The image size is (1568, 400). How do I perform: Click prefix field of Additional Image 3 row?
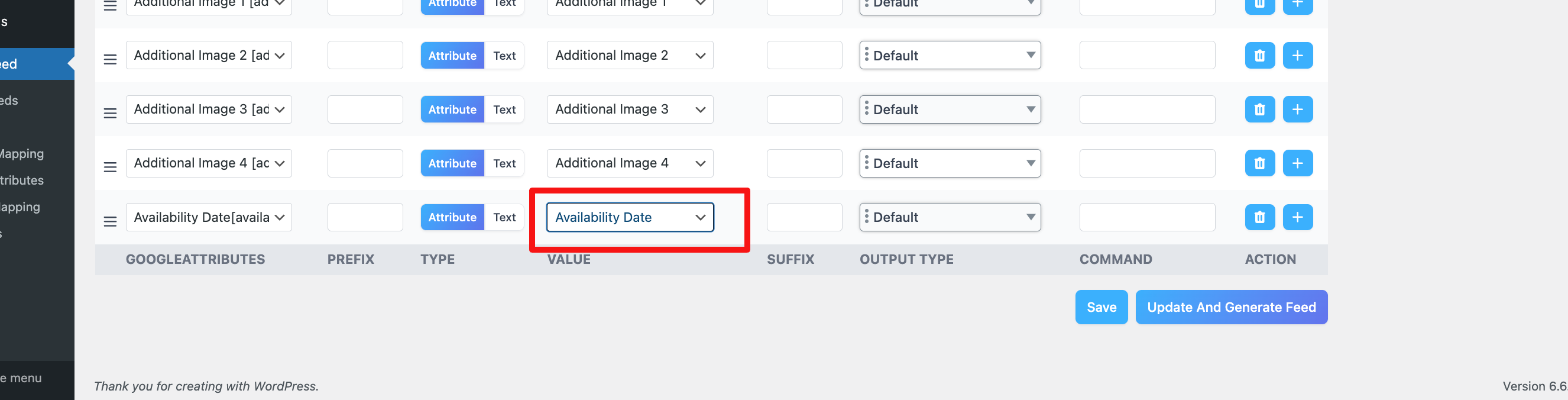pyautogui.click(x=365, y=109)
